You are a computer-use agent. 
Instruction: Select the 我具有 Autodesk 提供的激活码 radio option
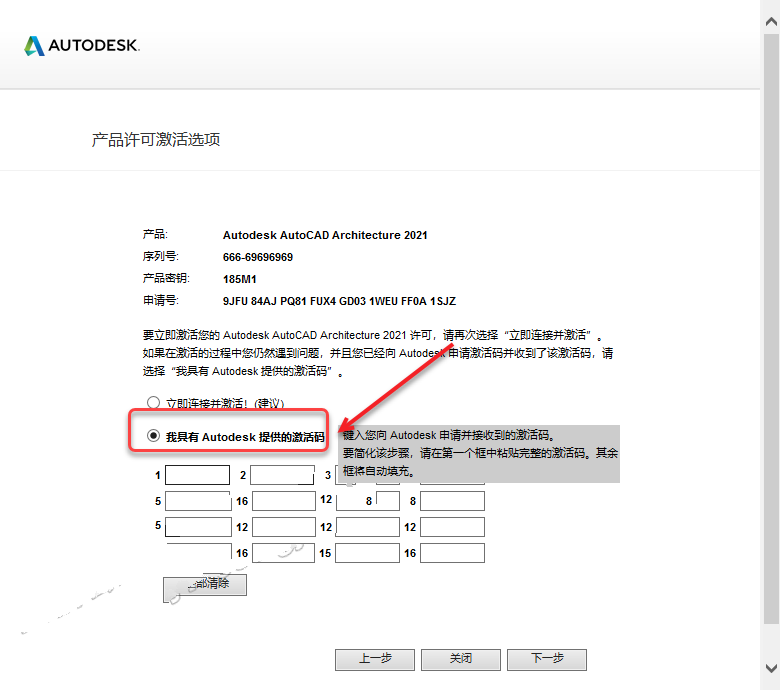click(153, 436)
